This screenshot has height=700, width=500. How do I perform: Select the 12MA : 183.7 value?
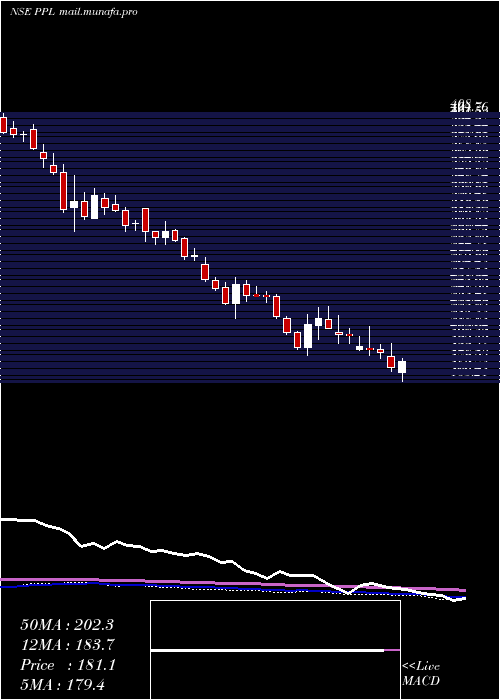[x=68, y=645]
